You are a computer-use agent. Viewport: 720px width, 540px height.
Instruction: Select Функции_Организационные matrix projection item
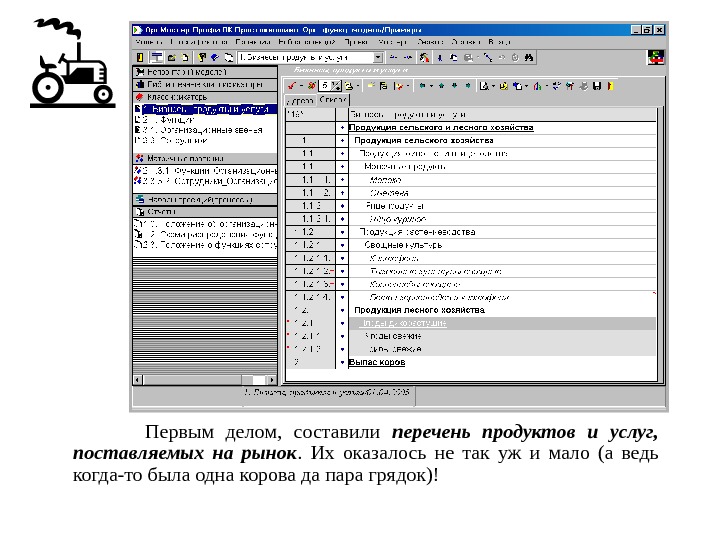(x=206, y=170)
